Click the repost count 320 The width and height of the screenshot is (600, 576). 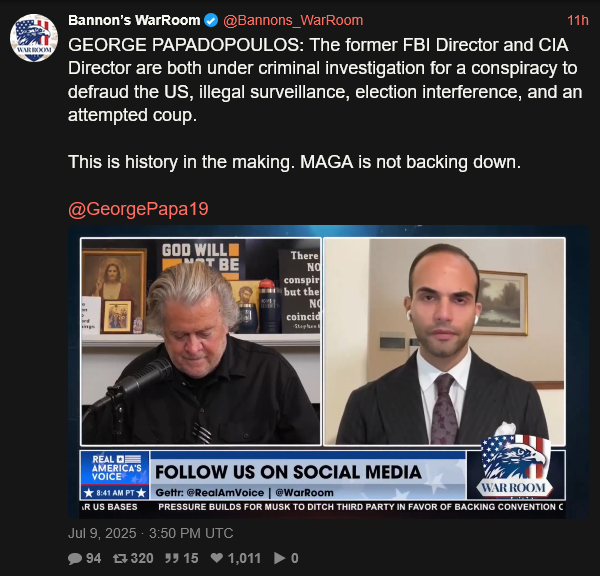[x=142, y=558]
